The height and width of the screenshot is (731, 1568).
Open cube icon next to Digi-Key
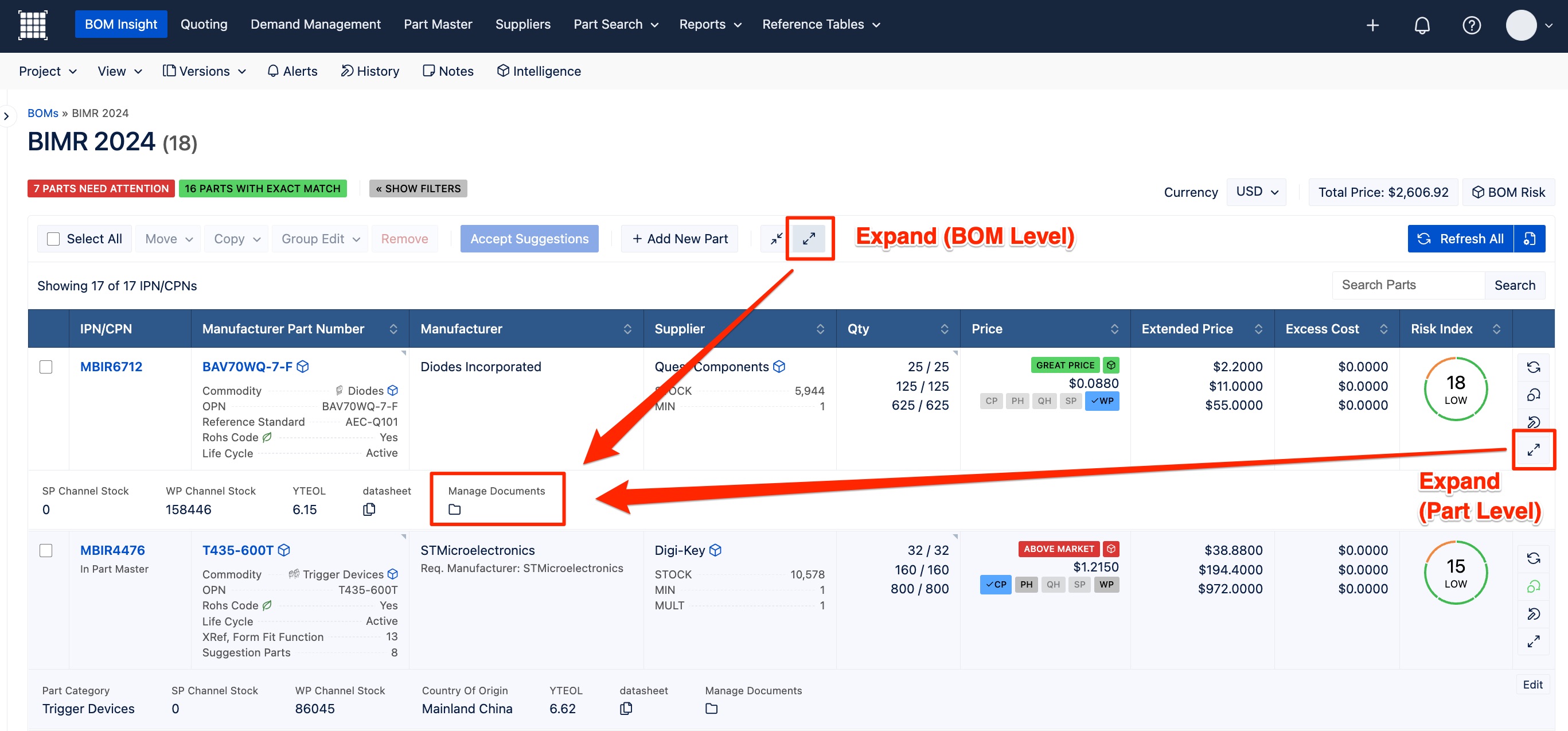pos(715,550)
